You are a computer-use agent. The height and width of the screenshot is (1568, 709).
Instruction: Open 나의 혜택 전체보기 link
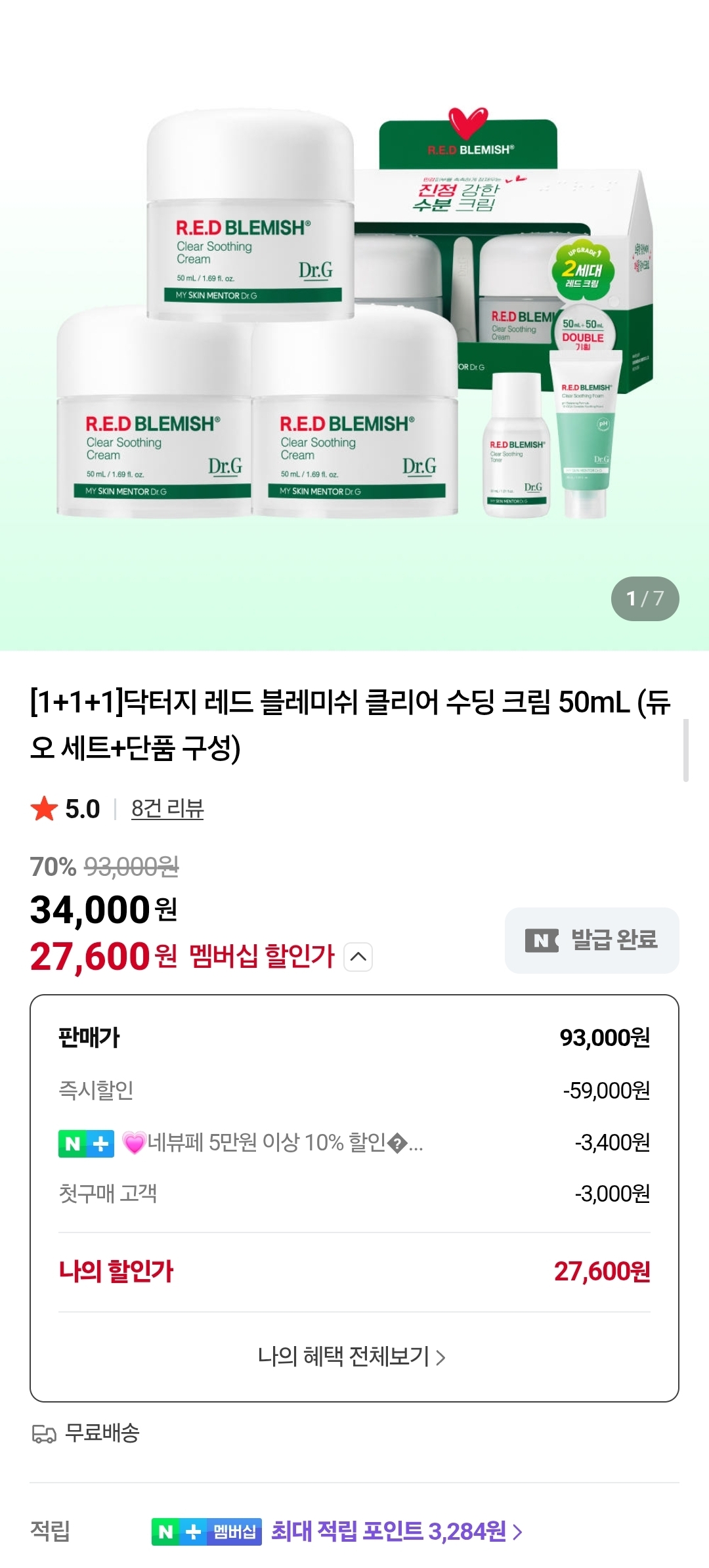[x=352, y=1357]
